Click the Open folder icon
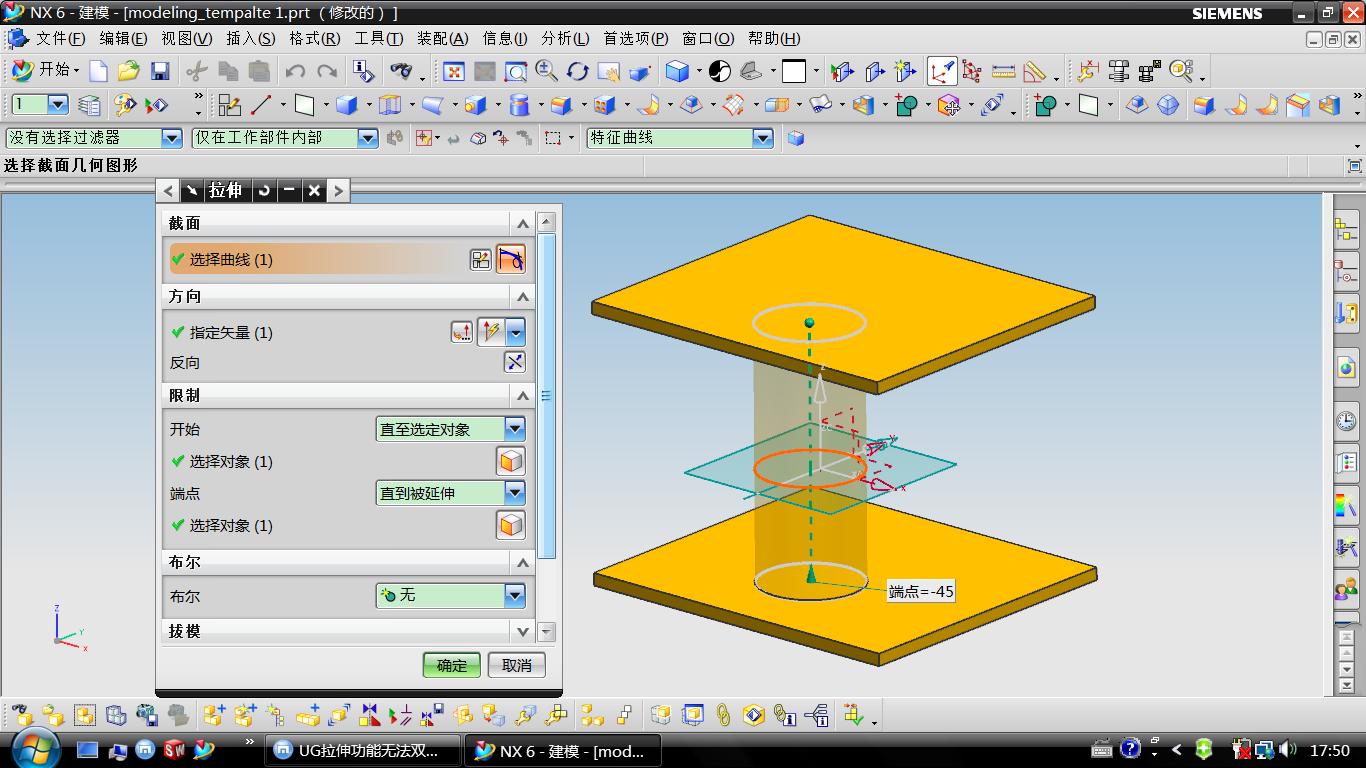The width and height of the screenshot is (1366, 768). pyautogui.click(x=128, y=71)
